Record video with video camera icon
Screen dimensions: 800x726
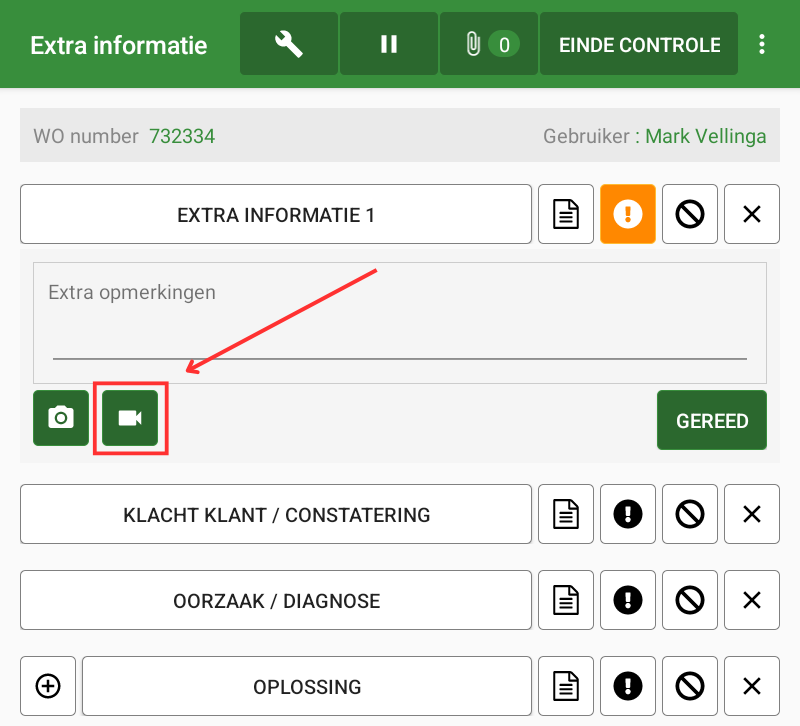[x=130, y=418]
